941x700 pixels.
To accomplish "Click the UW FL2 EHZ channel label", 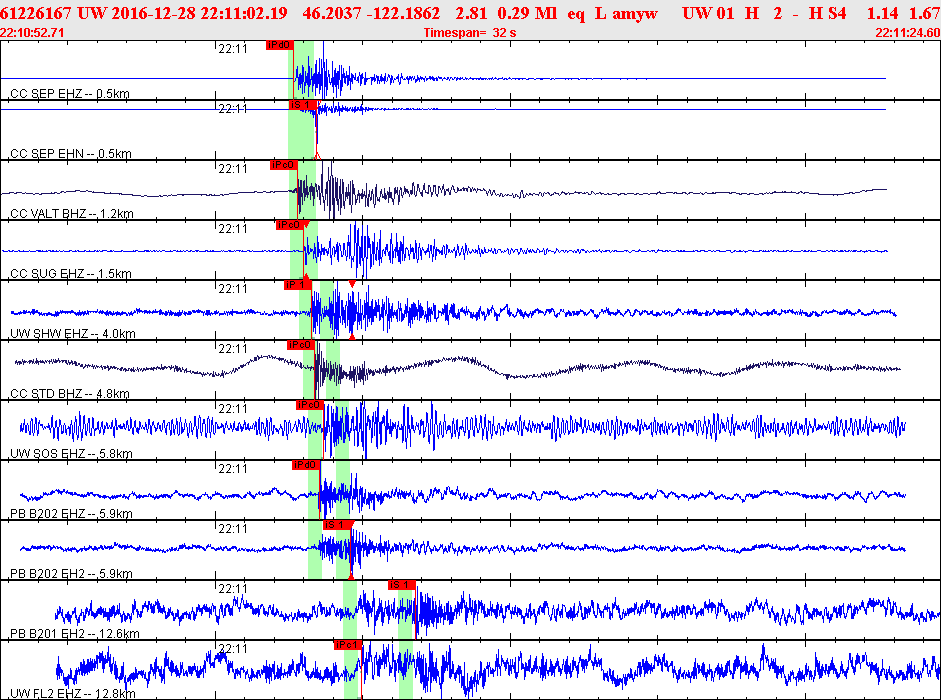I will (73, 694).
